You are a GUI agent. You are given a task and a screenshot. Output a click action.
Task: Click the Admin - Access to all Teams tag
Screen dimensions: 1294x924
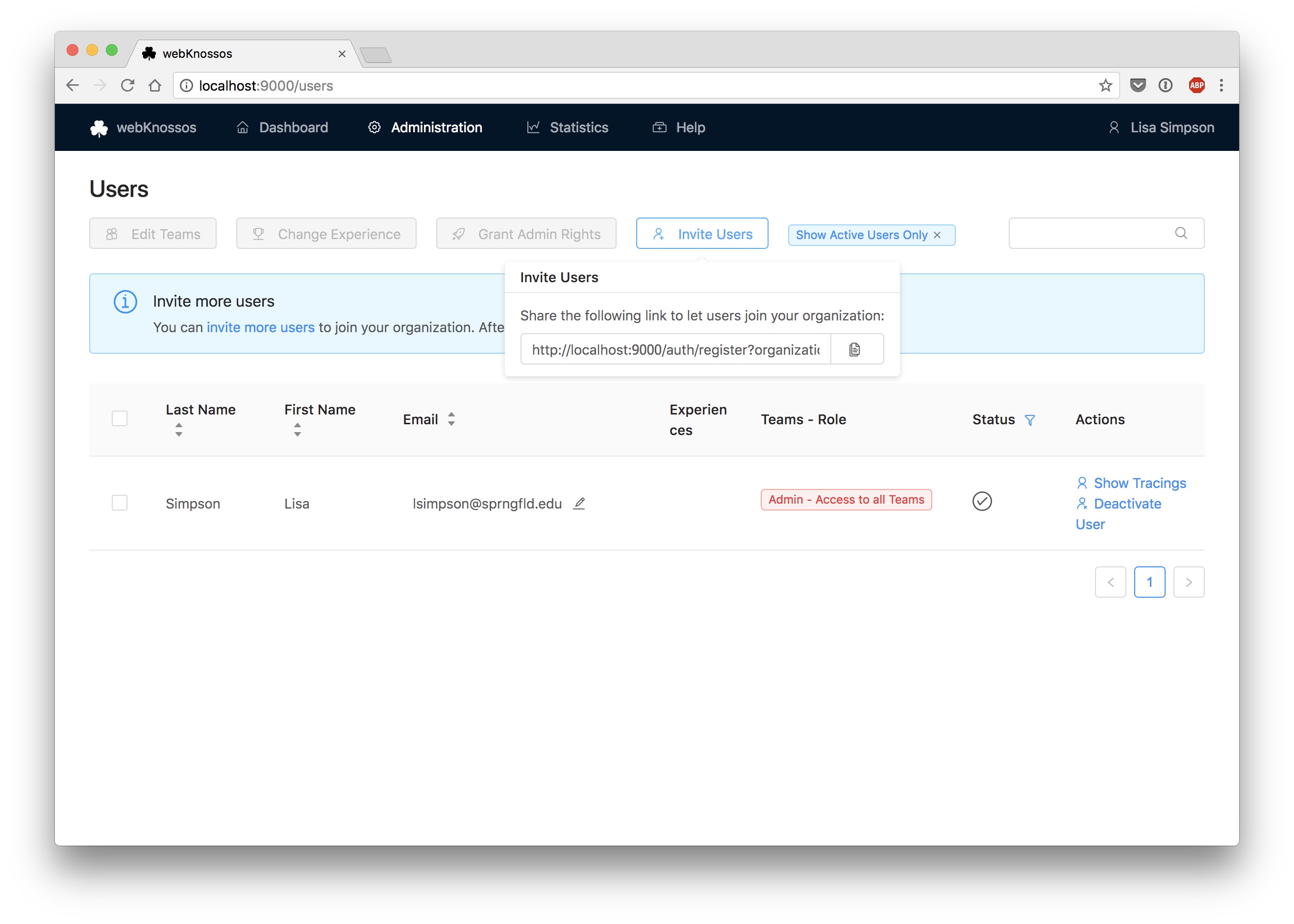pos(846,500)
